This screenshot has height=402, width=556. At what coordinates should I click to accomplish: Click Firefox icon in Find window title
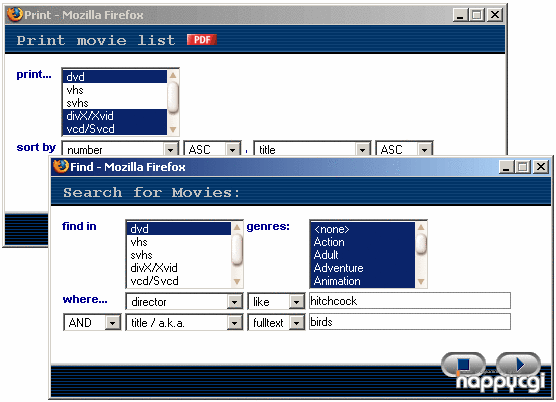(61, 166)
